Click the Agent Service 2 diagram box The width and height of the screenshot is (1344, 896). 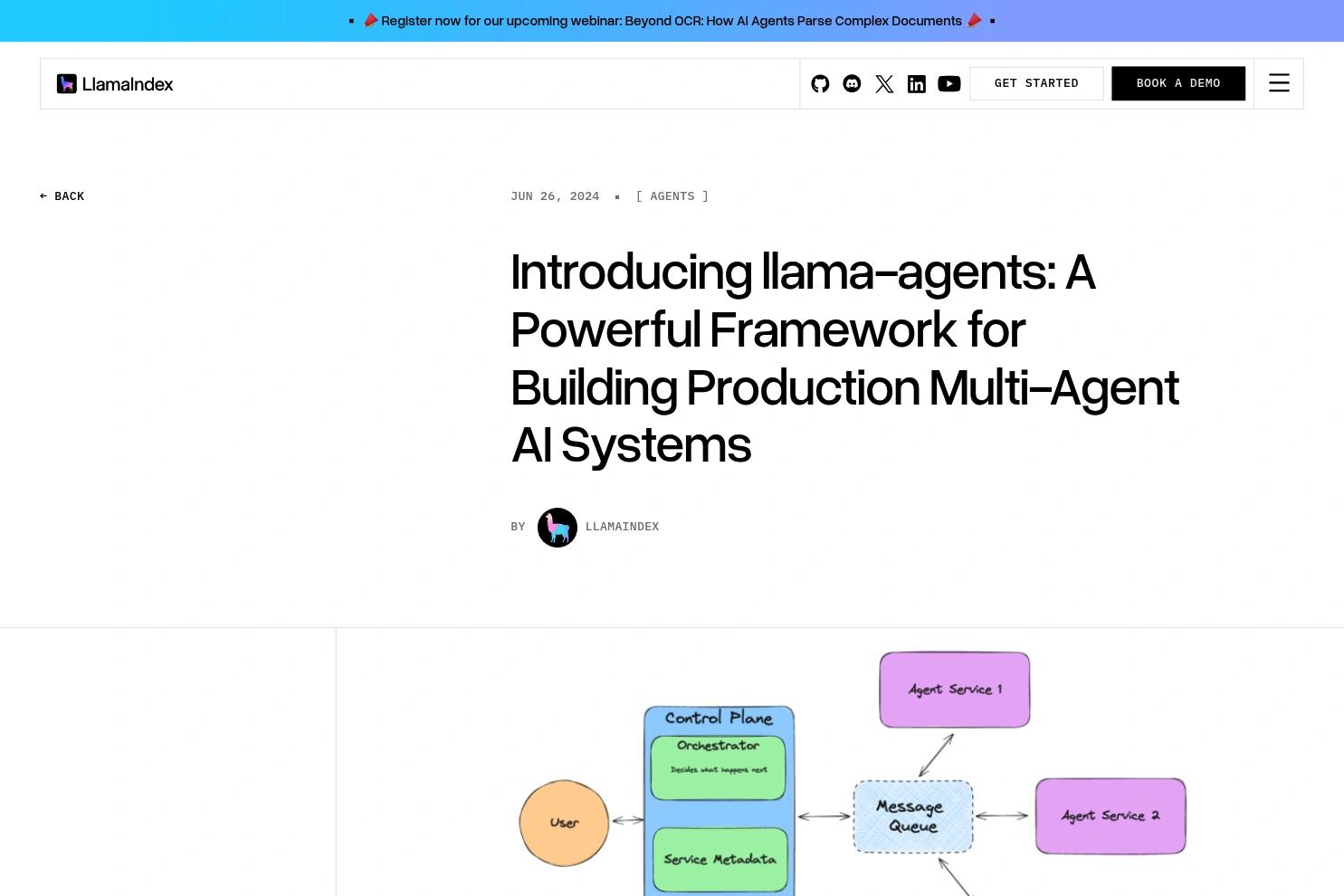click(x=1110, y=815)
